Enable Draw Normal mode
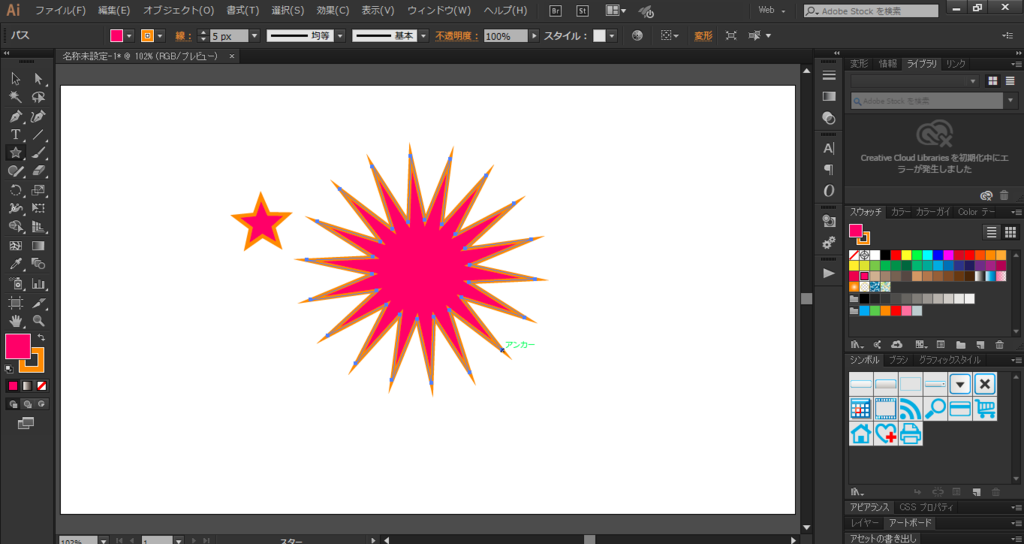The width and height of the screenshot is (1024, 544). point(13,404)
